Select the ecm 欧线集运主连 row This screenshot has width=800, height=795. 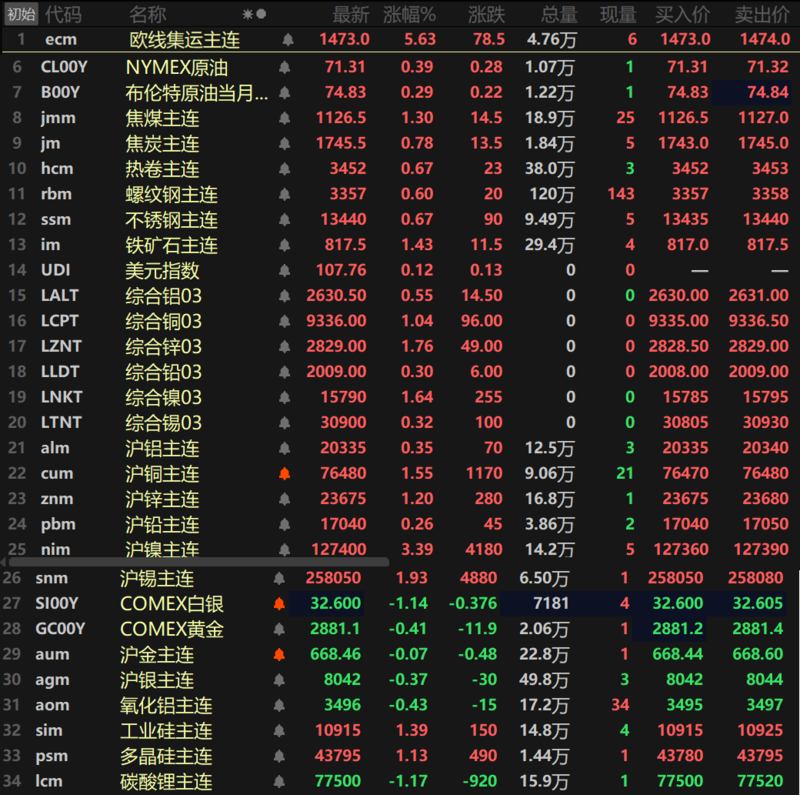pyautogui.click(x=400, y=39)
